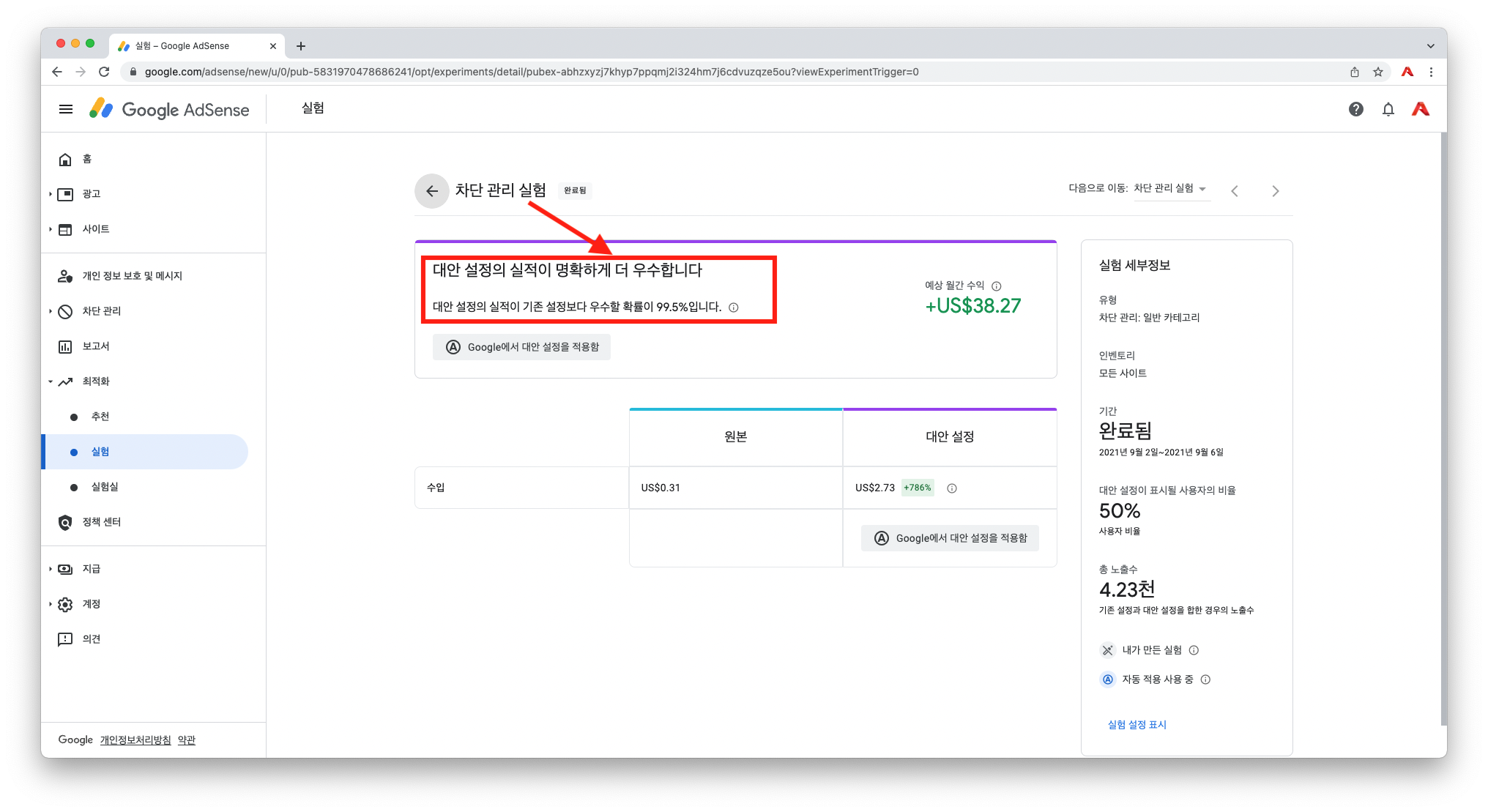Collapse the 최적화 sidebar section

pos(51,381)
